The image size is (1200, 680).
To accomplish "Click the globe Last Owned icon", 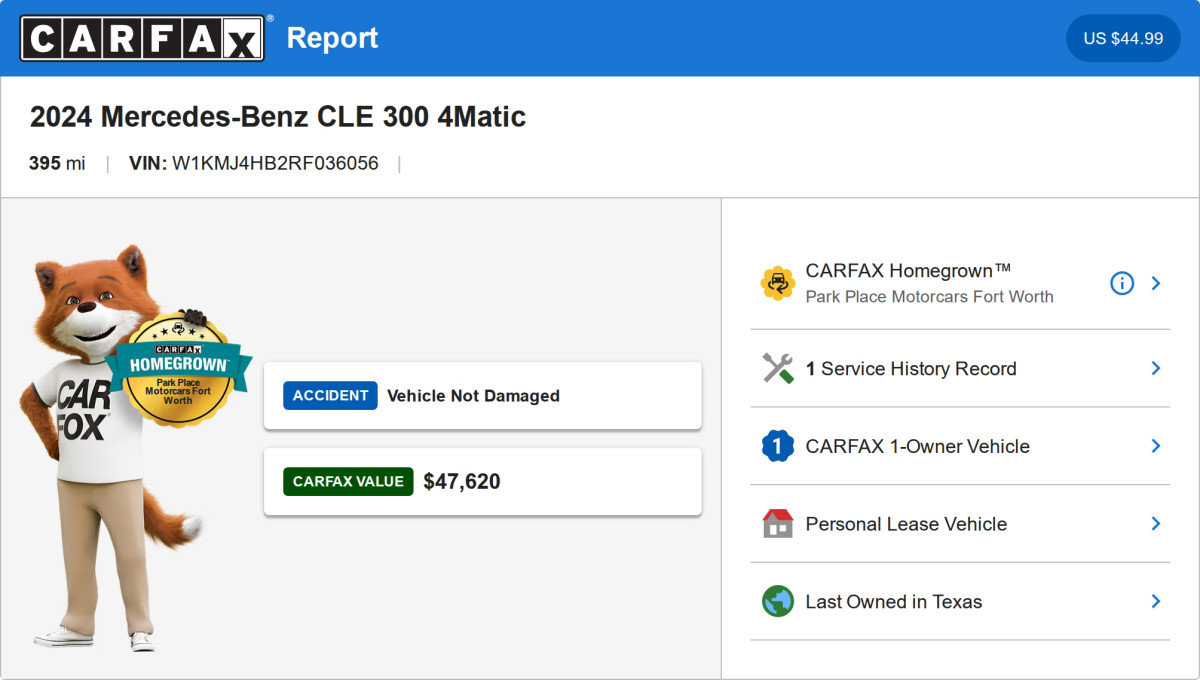I will [777, 601].
